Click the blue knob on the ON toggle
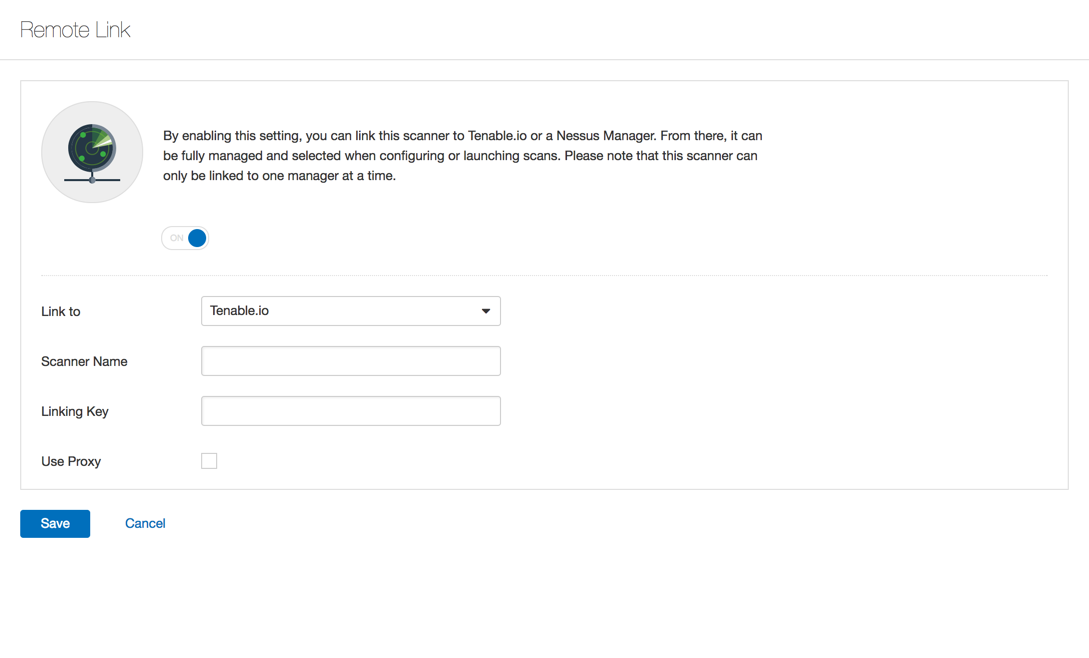 (197, 238)
